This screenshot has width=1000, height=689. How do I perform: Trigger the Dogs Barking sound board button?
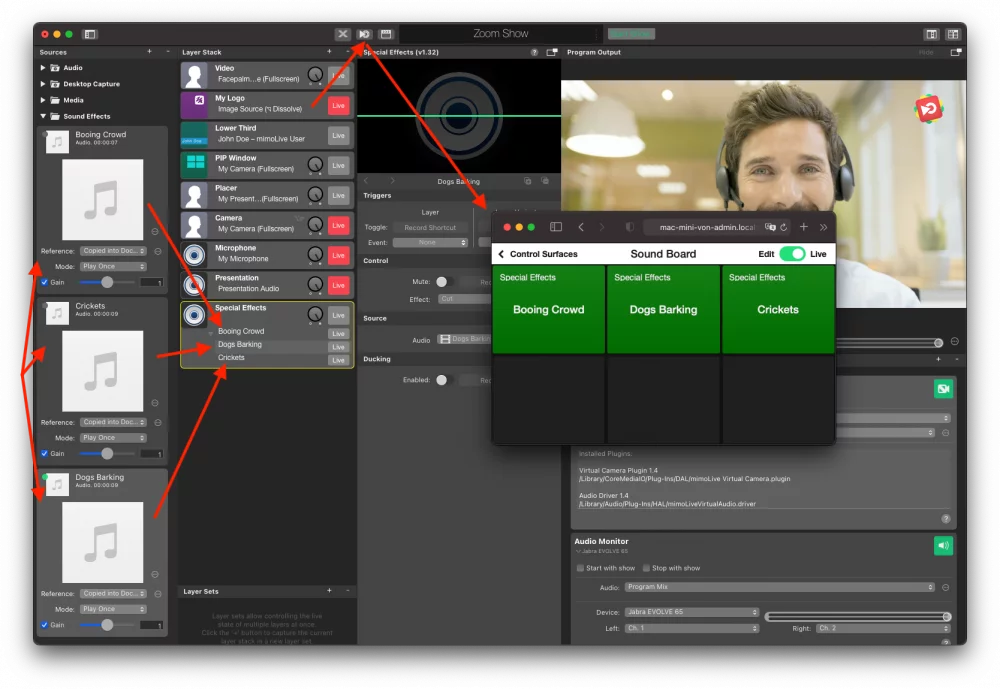click(x=663, y=309)
